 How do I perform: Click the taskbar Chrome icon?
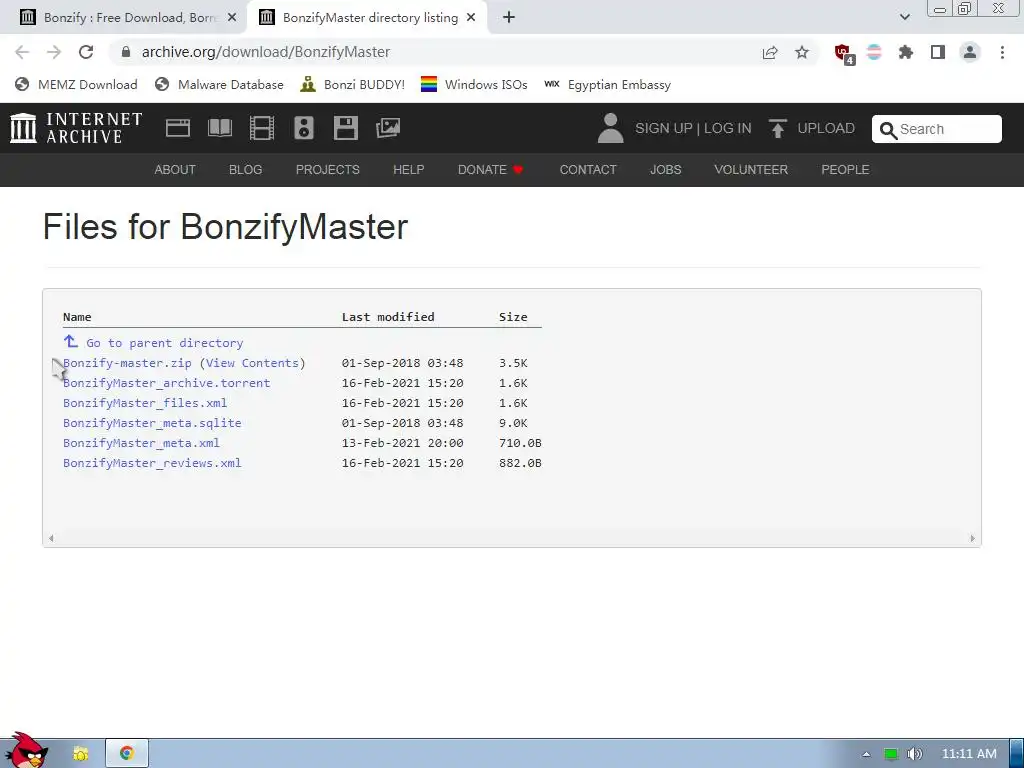(x=127, y=753)
